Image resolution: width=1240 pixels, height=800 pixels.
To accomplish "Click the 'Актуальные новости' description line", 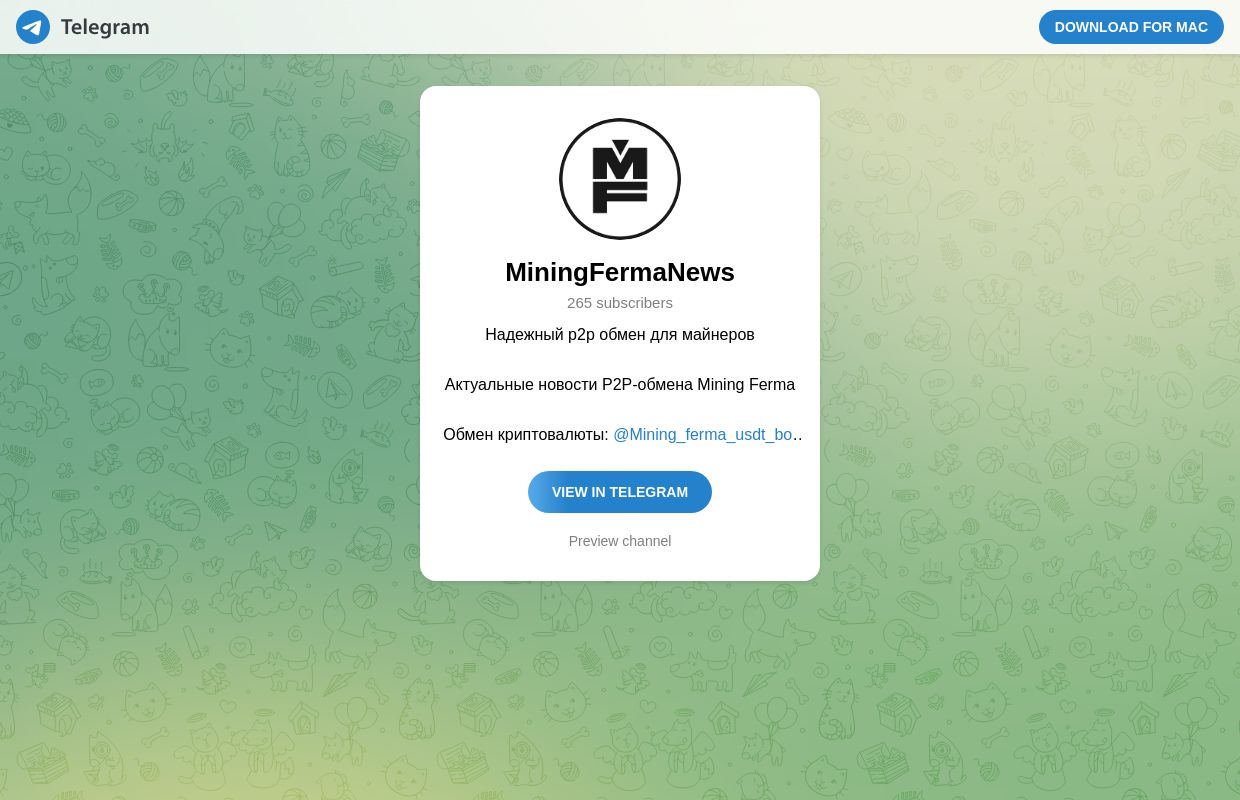I will tap(620, 385).
